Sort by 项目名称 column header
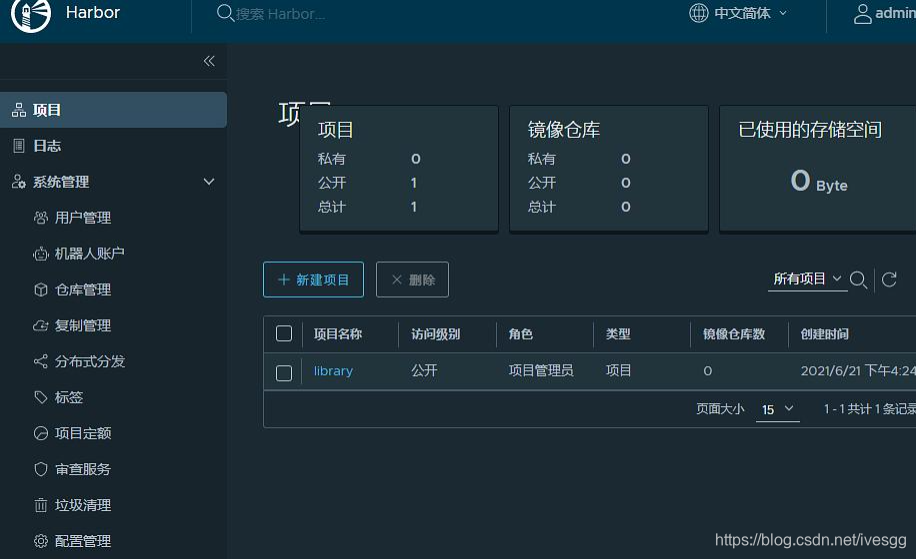Image resolution: width=916 pixels, height=559 pixels. pos(338,334)
